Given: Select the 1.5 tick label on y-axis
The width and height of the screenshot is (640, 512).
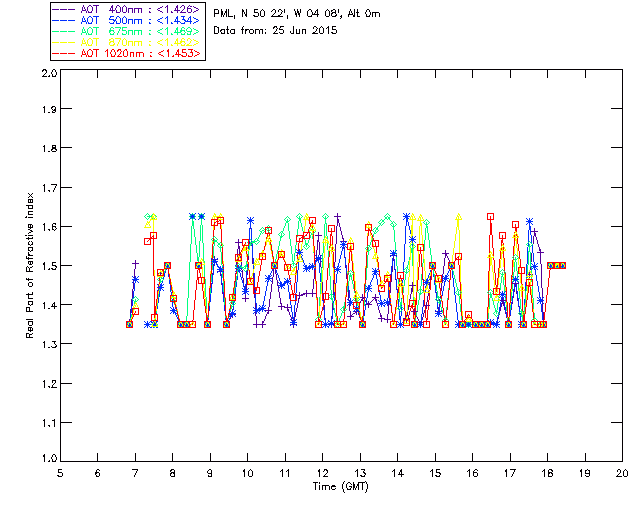Looking at the screenshot, I should coord(47,266).
